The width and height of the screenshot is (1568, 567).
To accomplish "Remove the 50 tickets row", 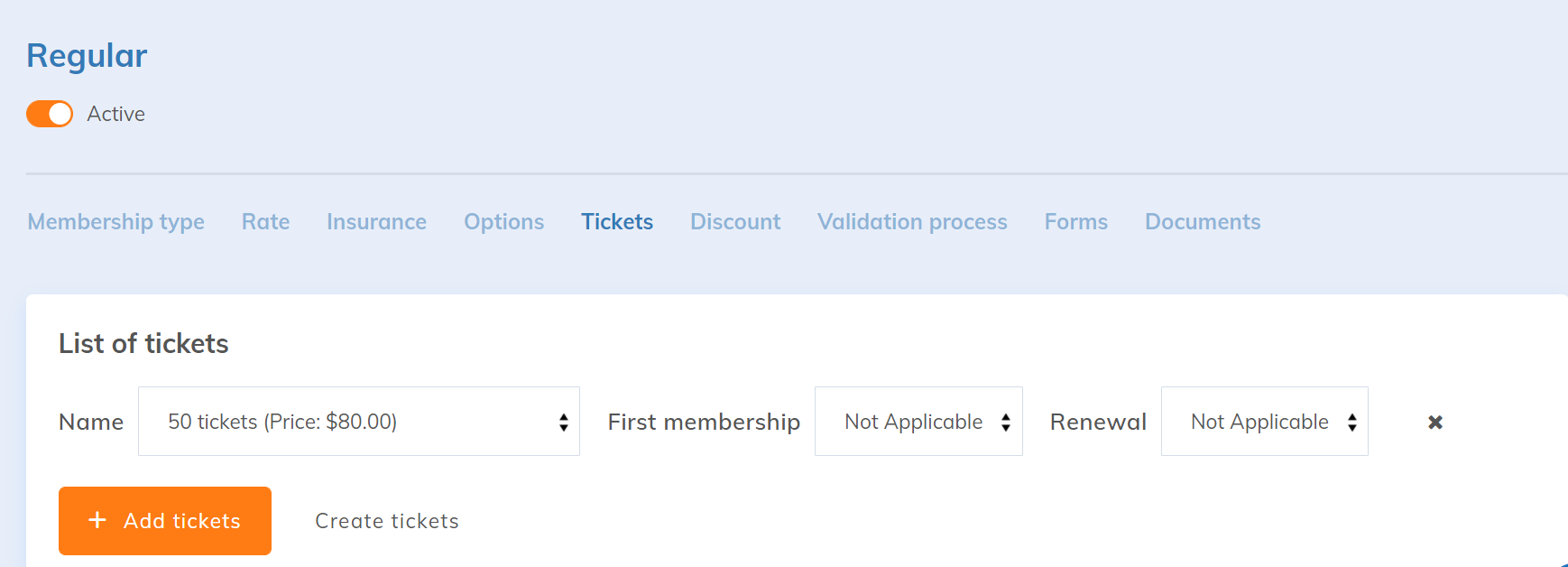I will 1435,422.
